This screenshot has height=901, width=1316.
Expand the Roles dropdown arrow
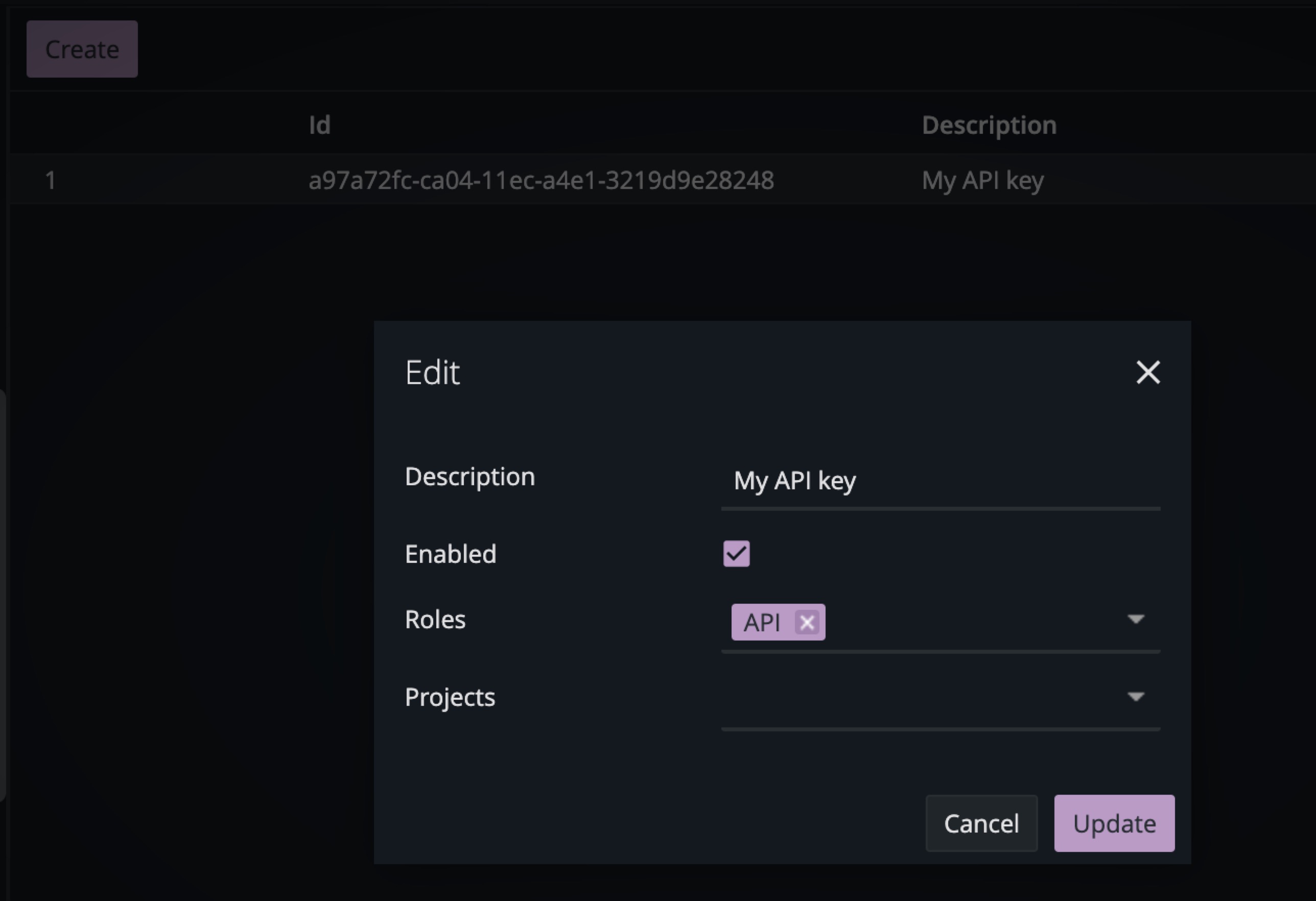[1135, 619]
